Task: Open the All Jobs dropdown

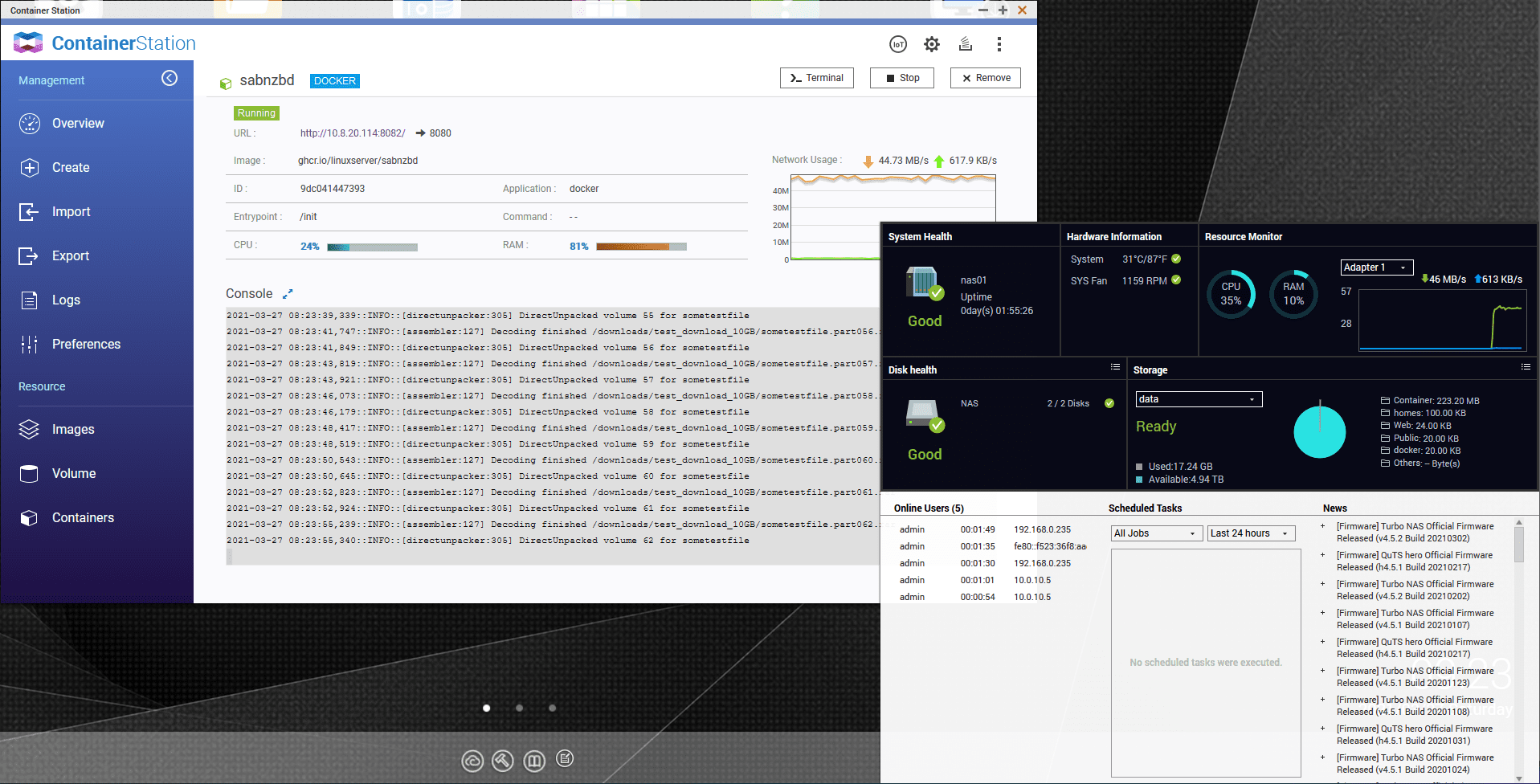Action: 1157,533
